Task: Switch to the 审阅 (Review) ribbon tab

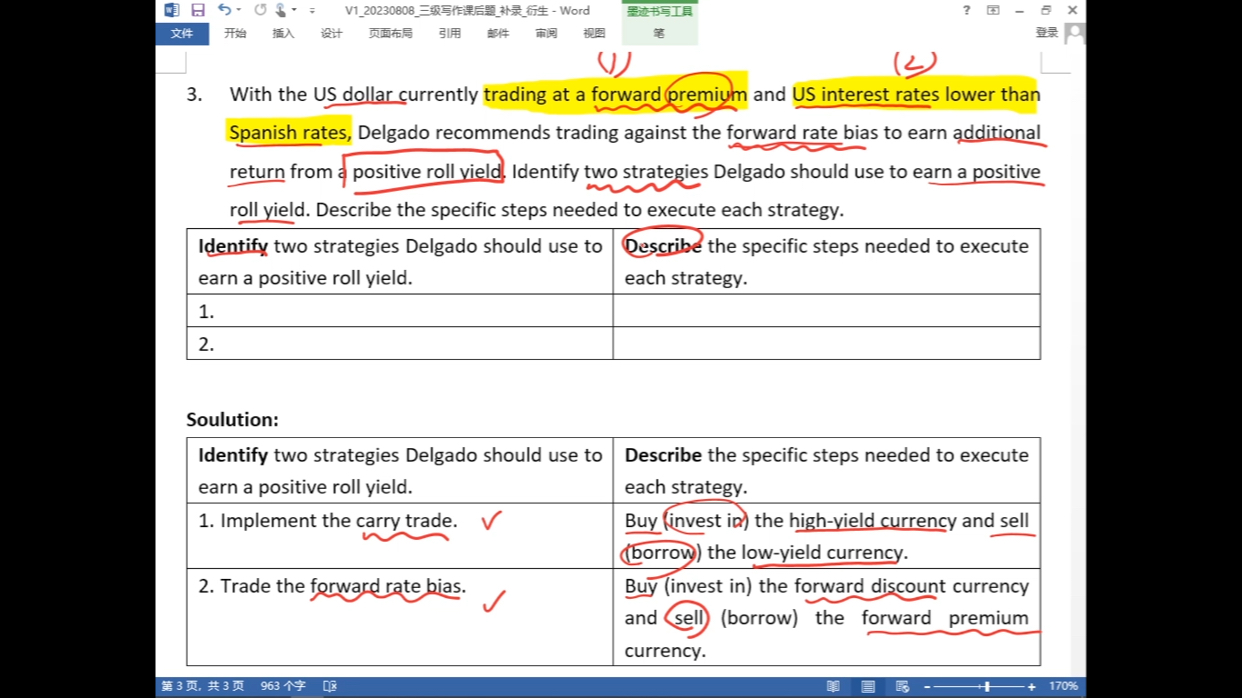Action: [546, 33]
